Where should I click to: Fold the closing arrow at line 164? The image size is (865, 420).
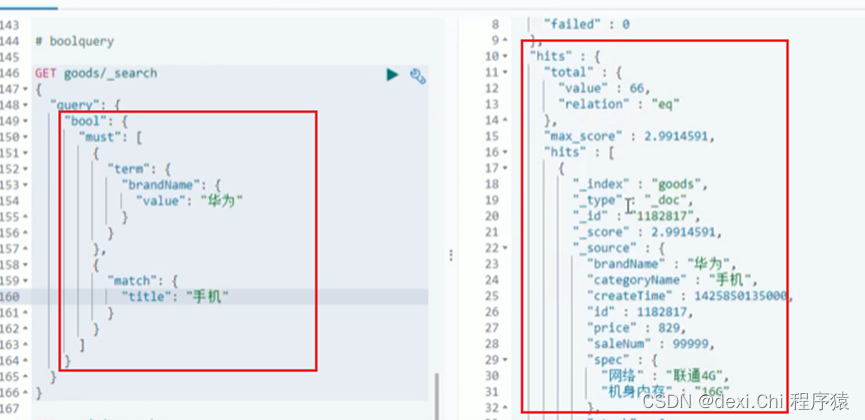26,361
